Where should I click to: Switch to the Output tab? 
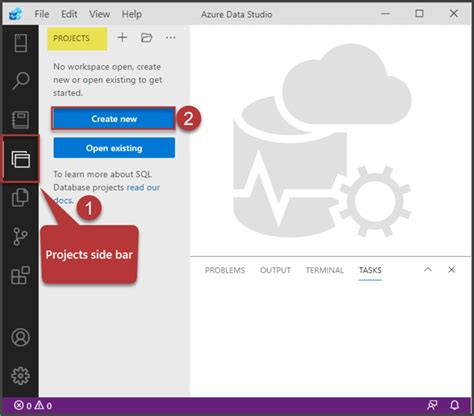click(x=275, y=270)
